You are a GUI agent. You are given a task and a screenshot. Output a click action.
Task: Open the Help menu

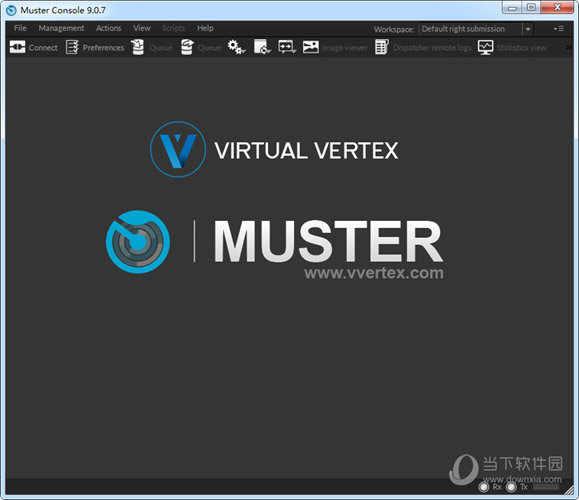[205, 28]
